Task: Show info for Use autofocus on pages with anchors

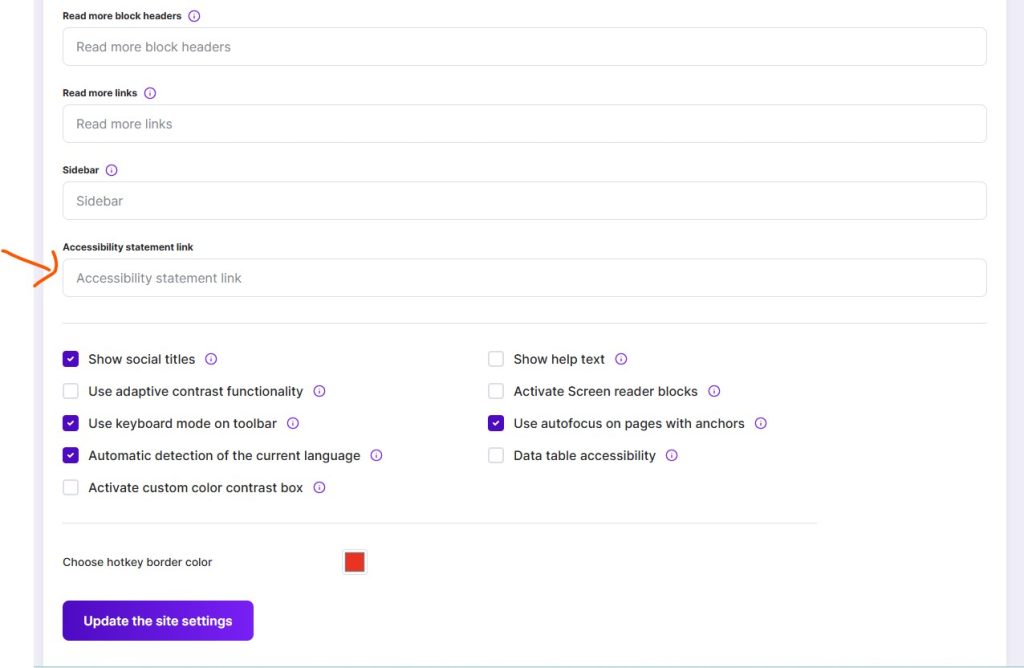Action: coord(761,423)
